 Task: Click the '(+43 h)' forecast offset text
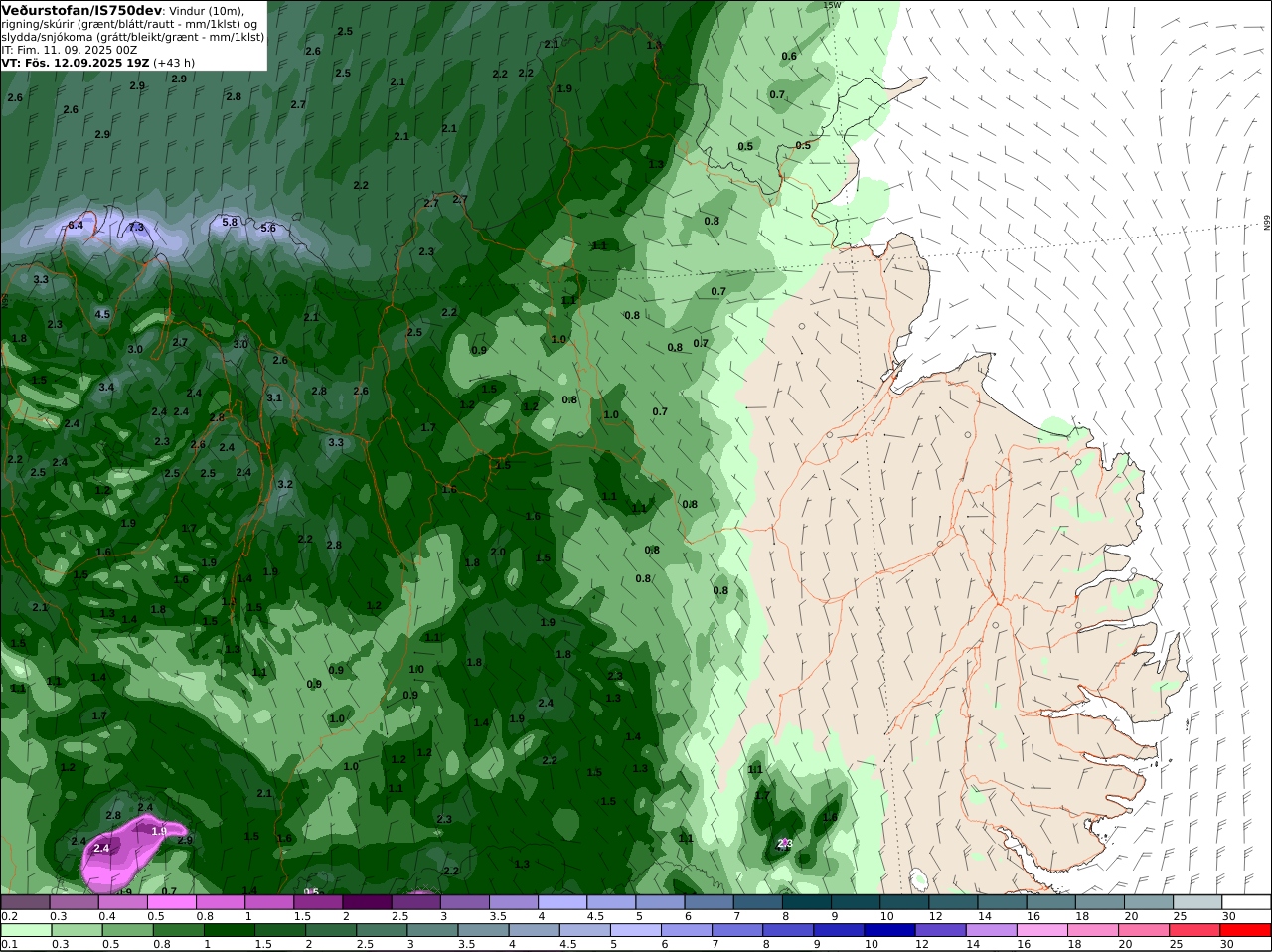coord(174,62)
